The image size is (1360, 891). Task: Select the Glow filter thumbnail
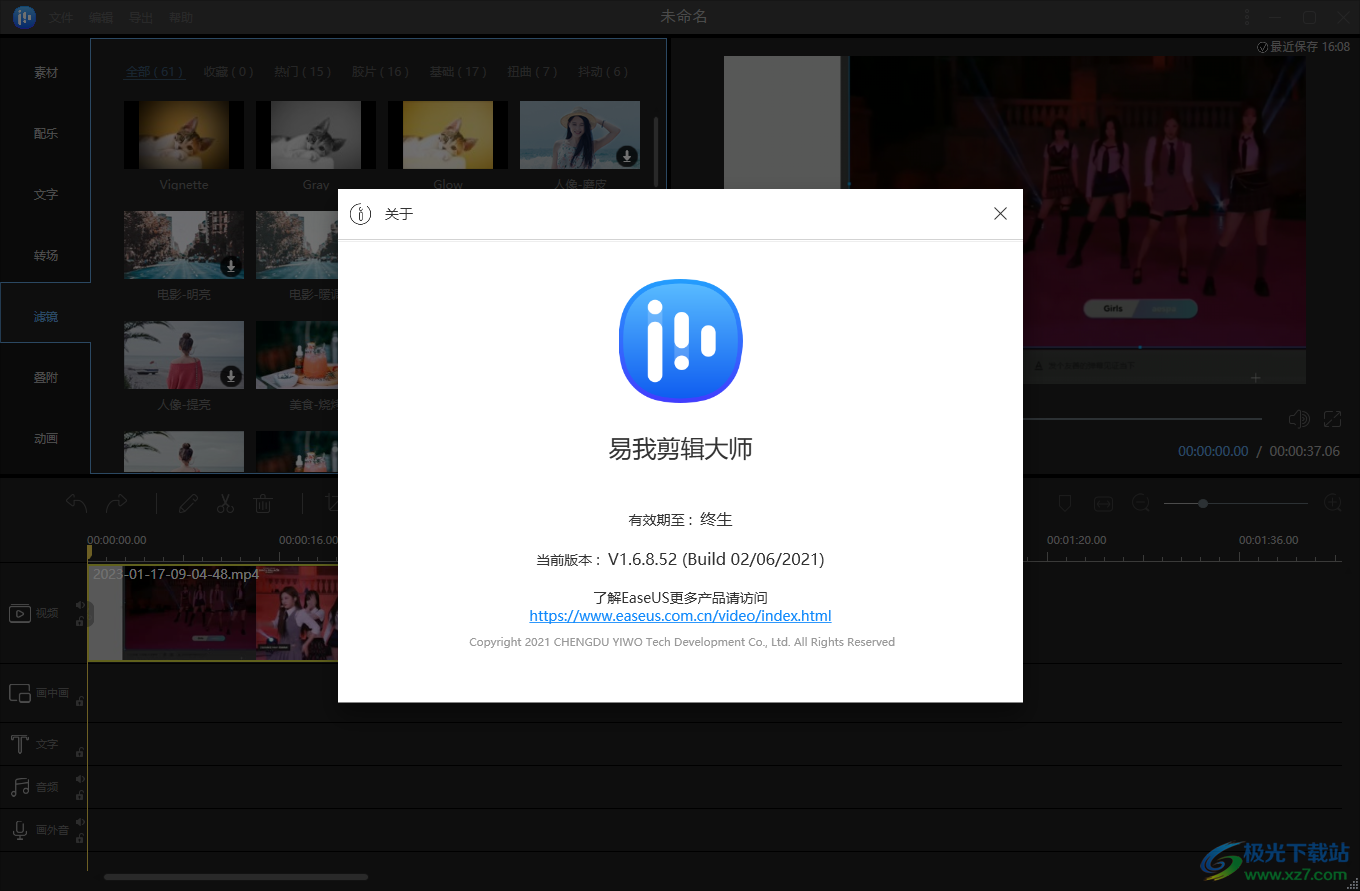pos(448,135)
